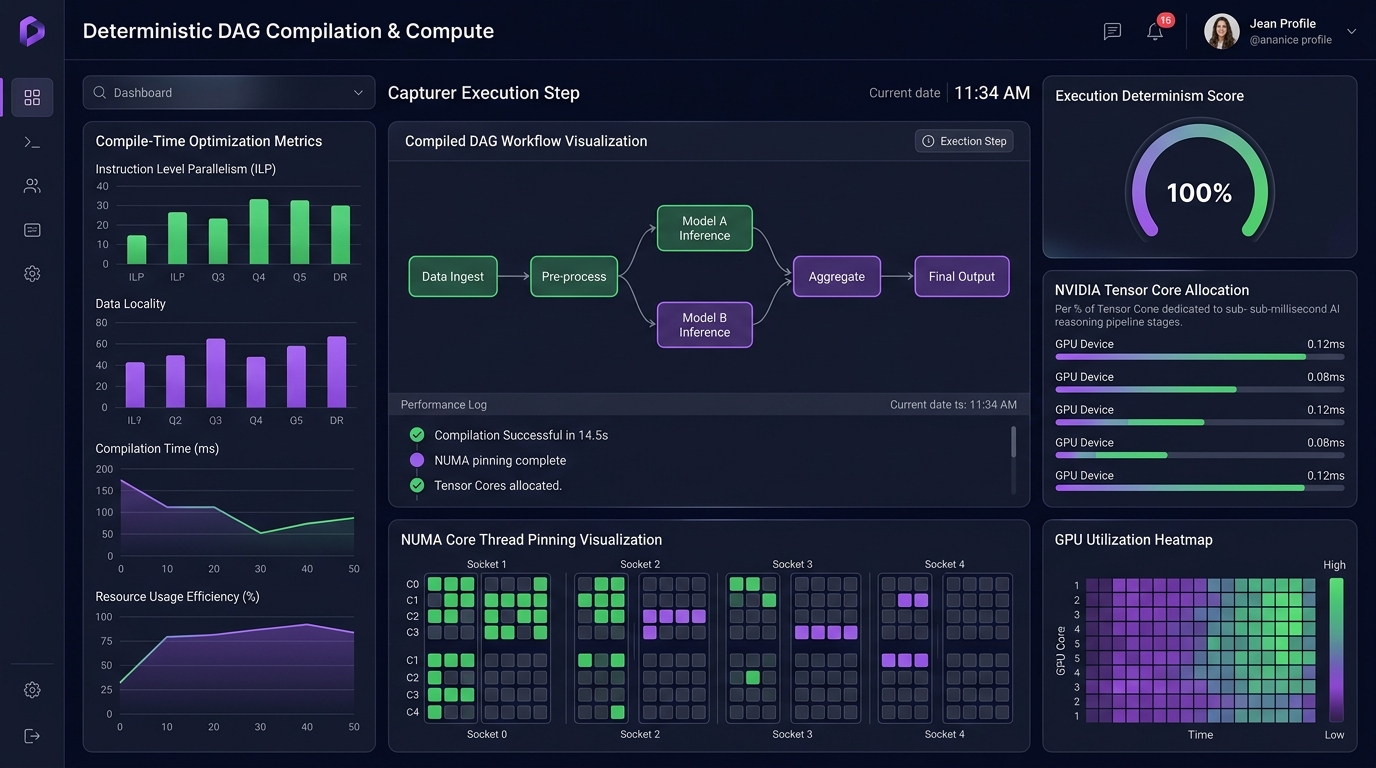The width and height of the screenshot is (1376, 768).
Task: Click the Data Locality chart title
Action: tap(131, 303)
